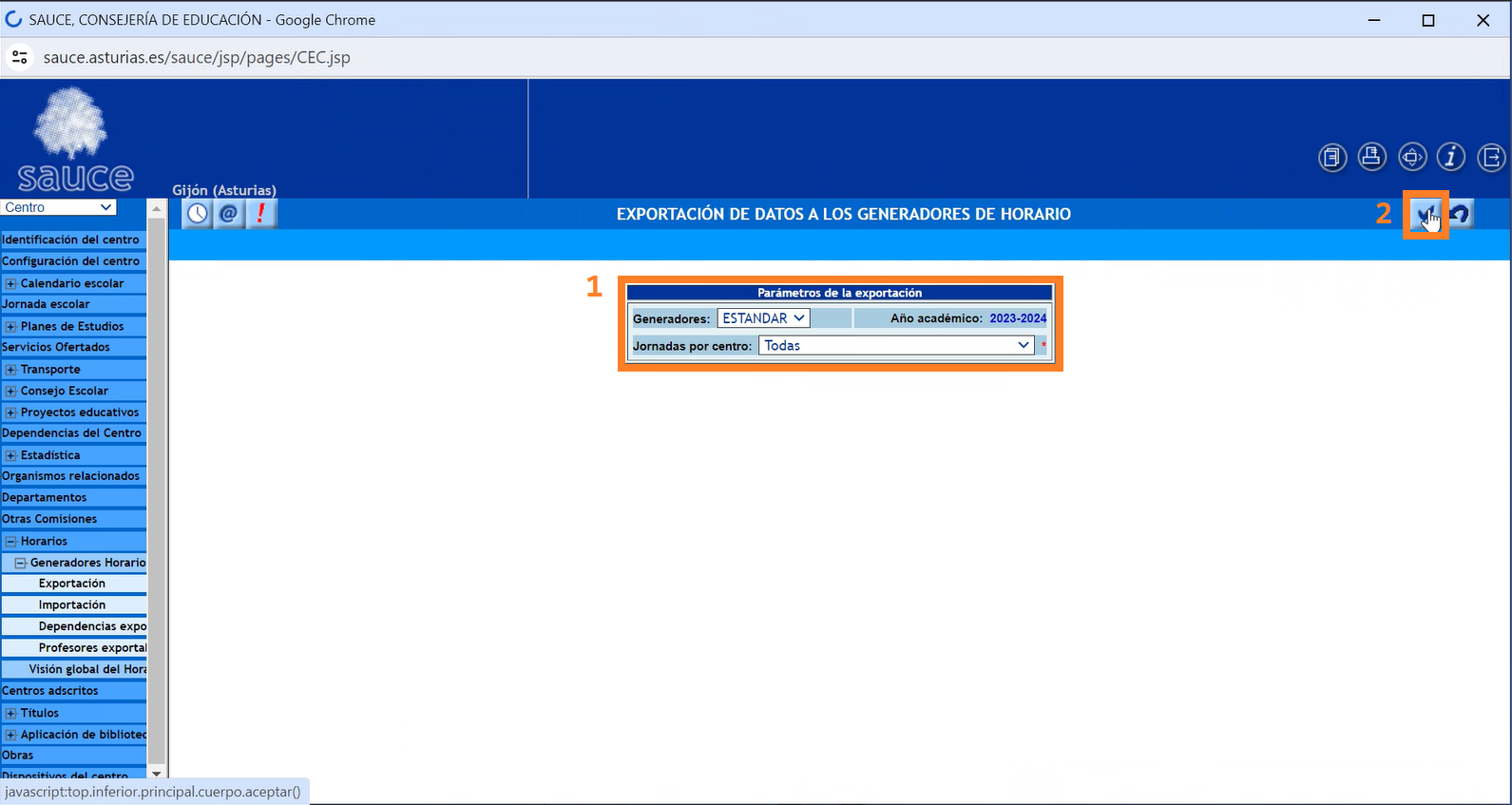Select Importación under Generadores Horario
This screenshot has width=1512, height=805.
(x=72, y=605)
